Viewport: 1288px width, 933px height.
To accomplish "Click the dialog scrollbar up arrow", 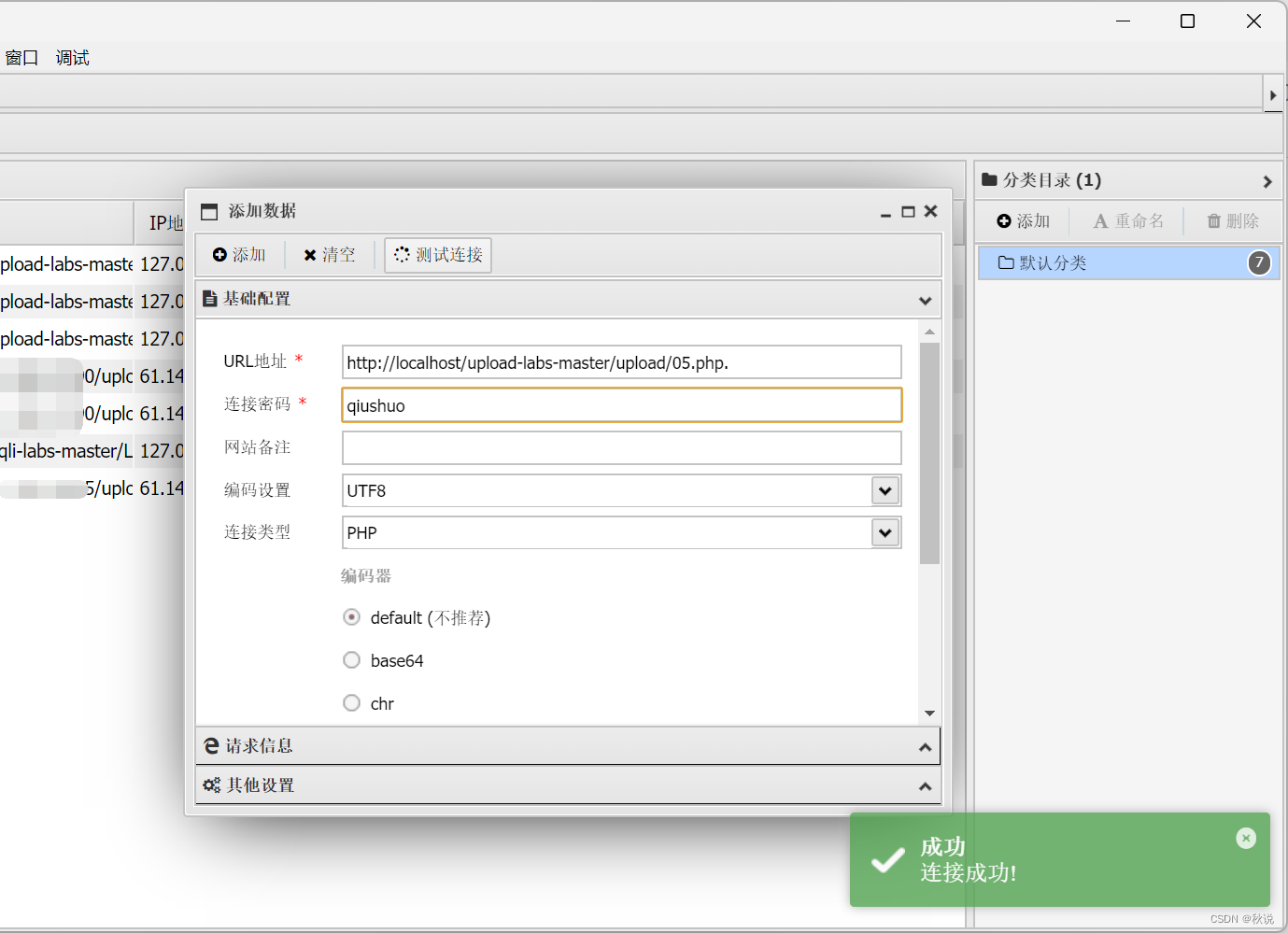I will (x=929, y=332).
